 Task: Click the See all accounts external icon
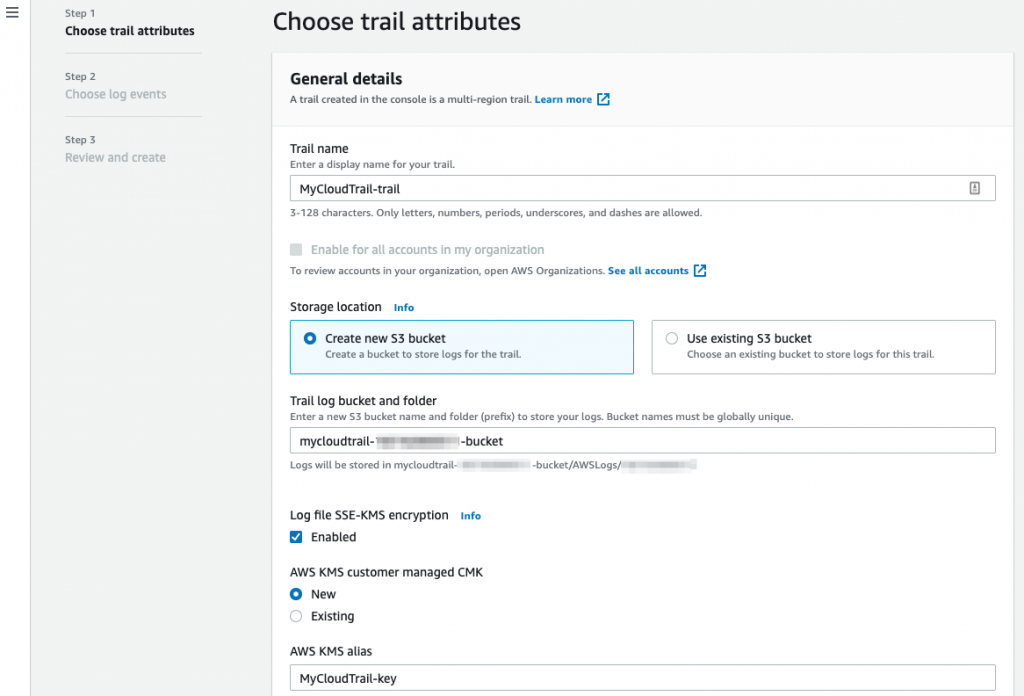699,270
